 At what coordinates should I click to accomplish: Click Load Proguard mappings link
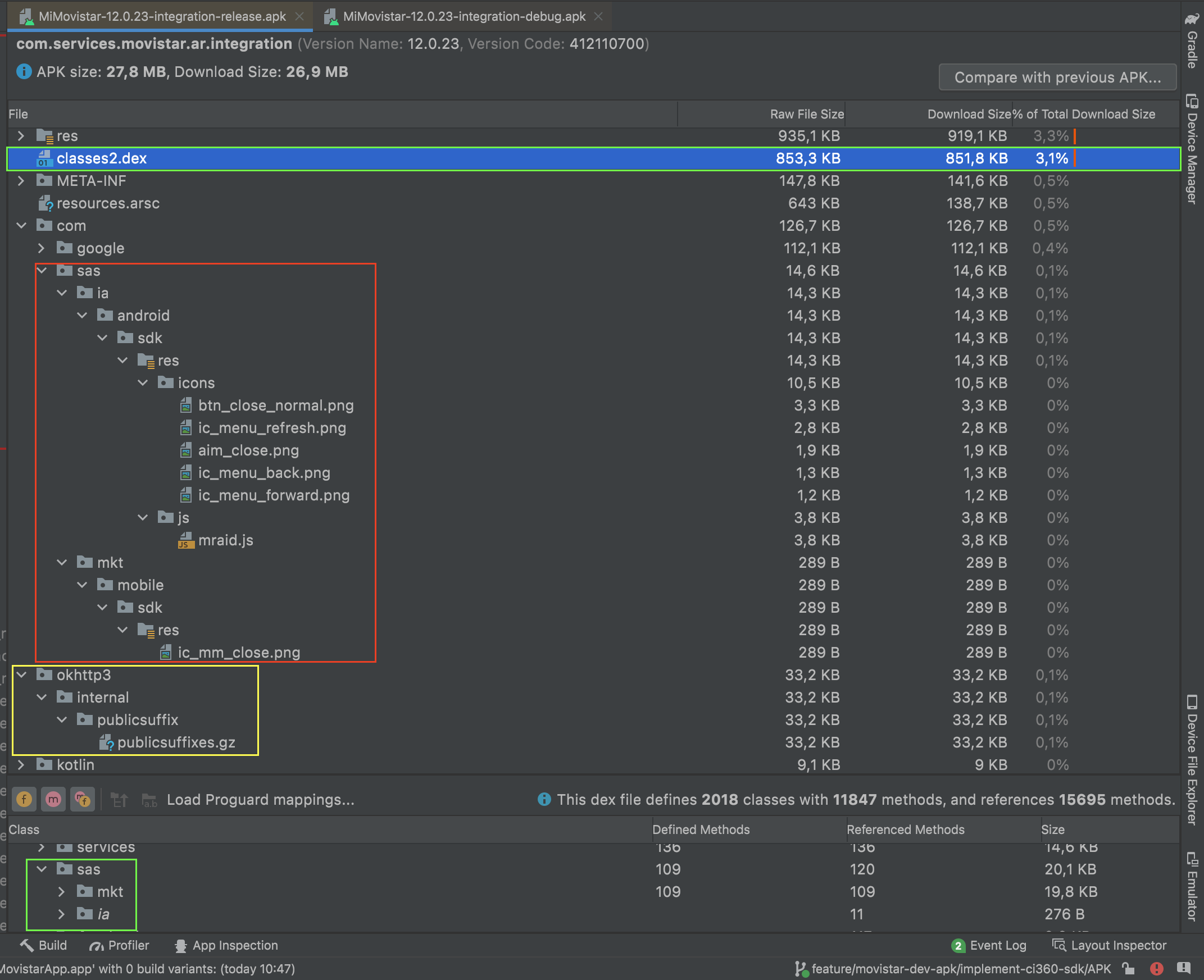[260, 799]
